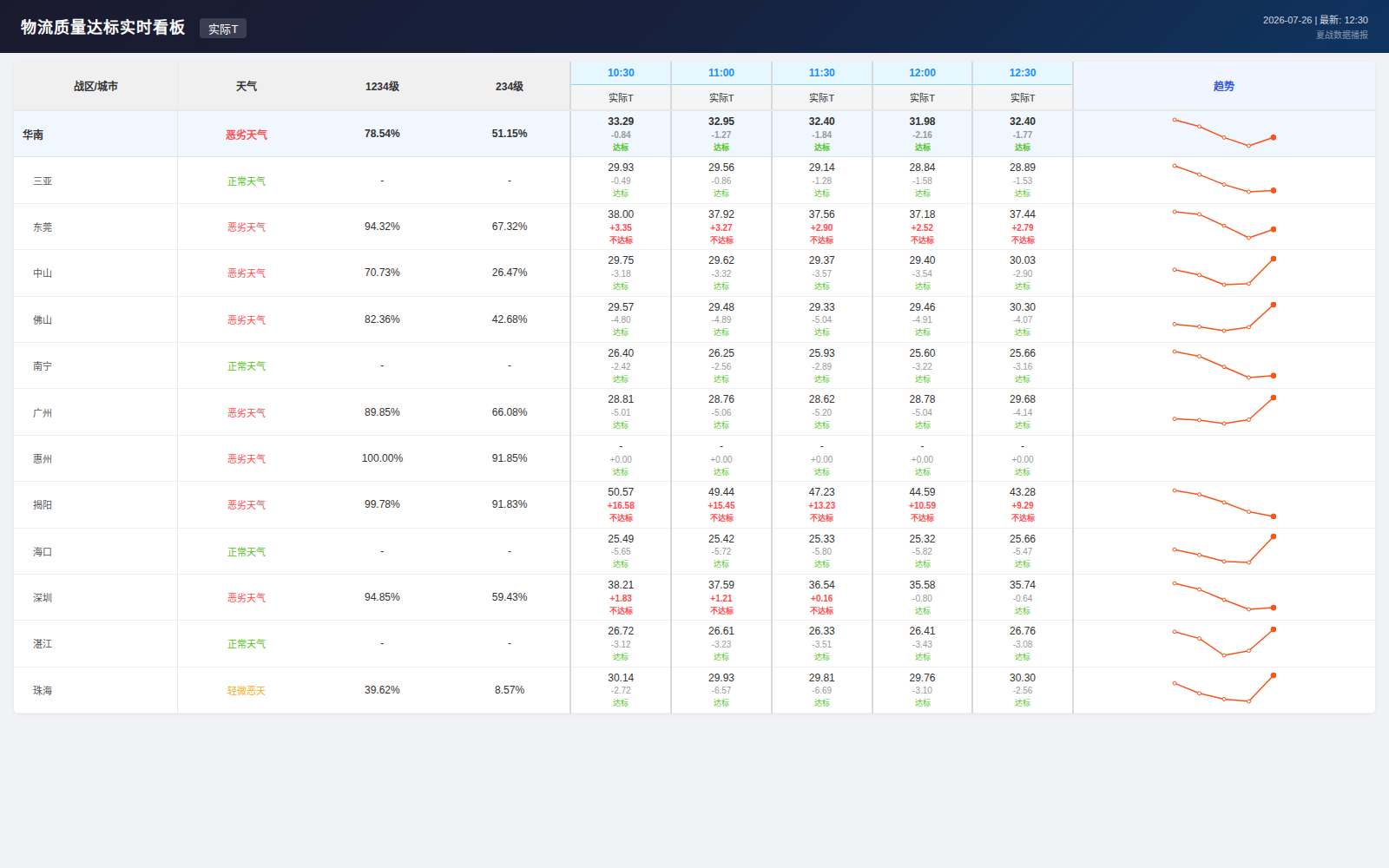The height and width of the screenshot is (868, 1389).
Task: Click the 实际T badge in header
Action: 223,29
